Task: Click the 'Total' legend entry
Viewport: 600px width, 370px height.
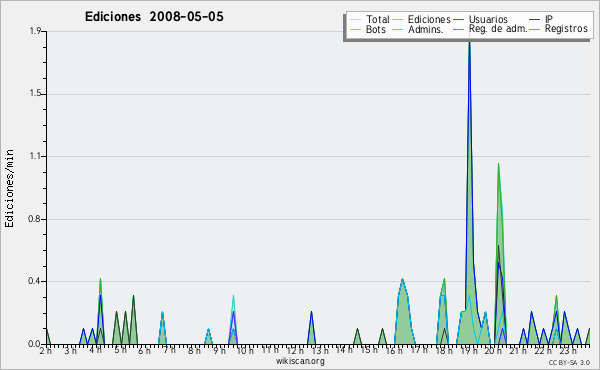Action: click(377, 19)
